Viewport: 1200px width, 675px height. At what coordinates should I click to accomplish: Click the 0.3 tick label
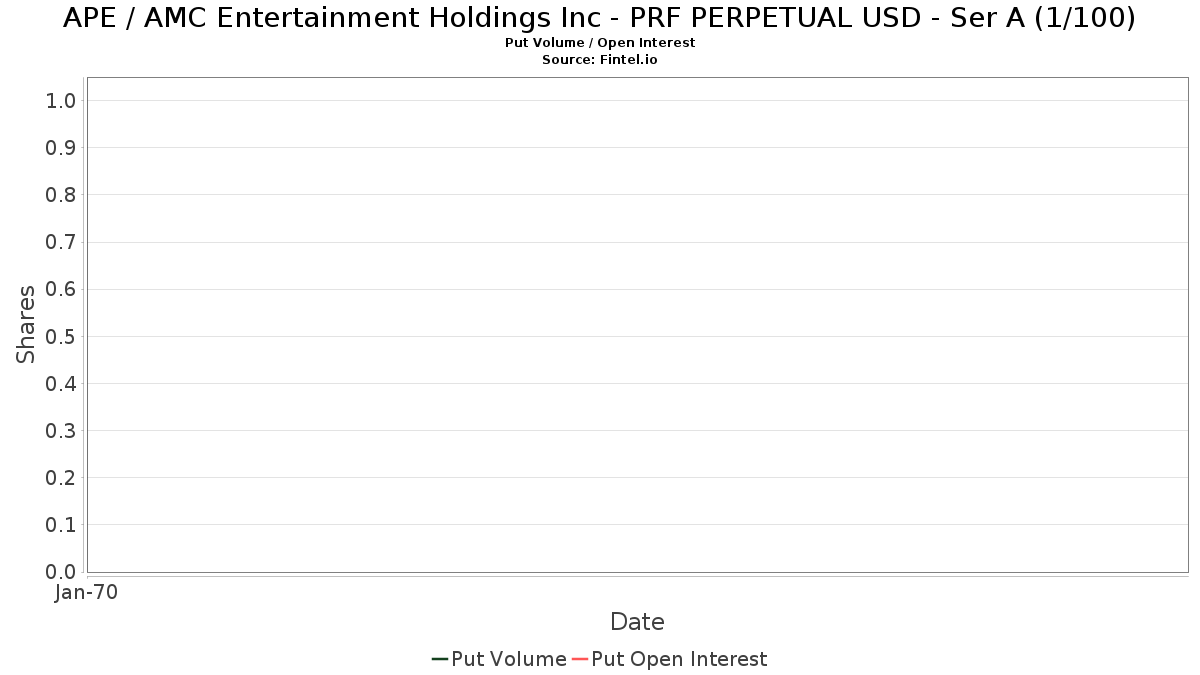61,431
